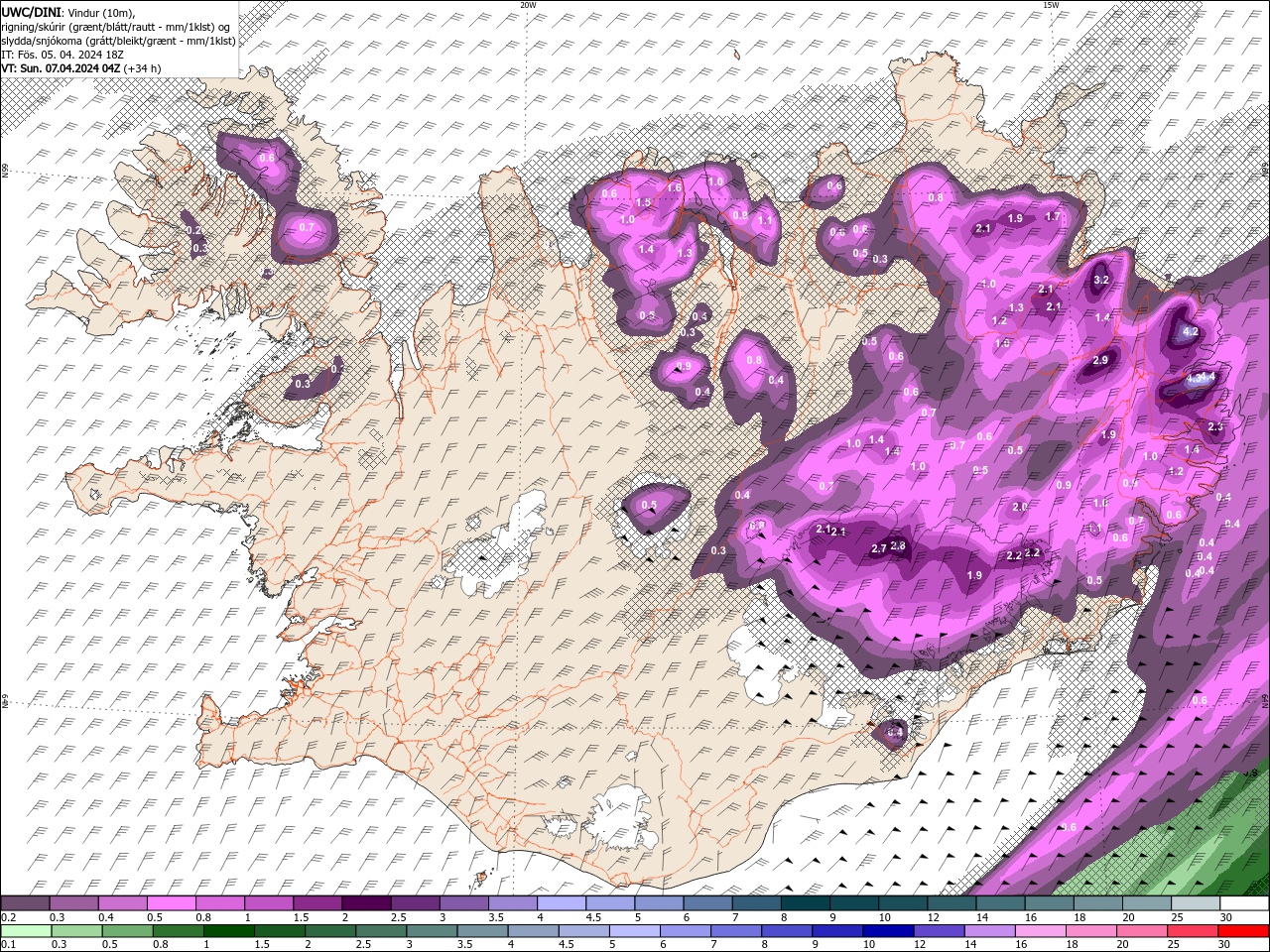Click the '20W' longitude label
This screenshot has width=1270, height=952.
528,5
